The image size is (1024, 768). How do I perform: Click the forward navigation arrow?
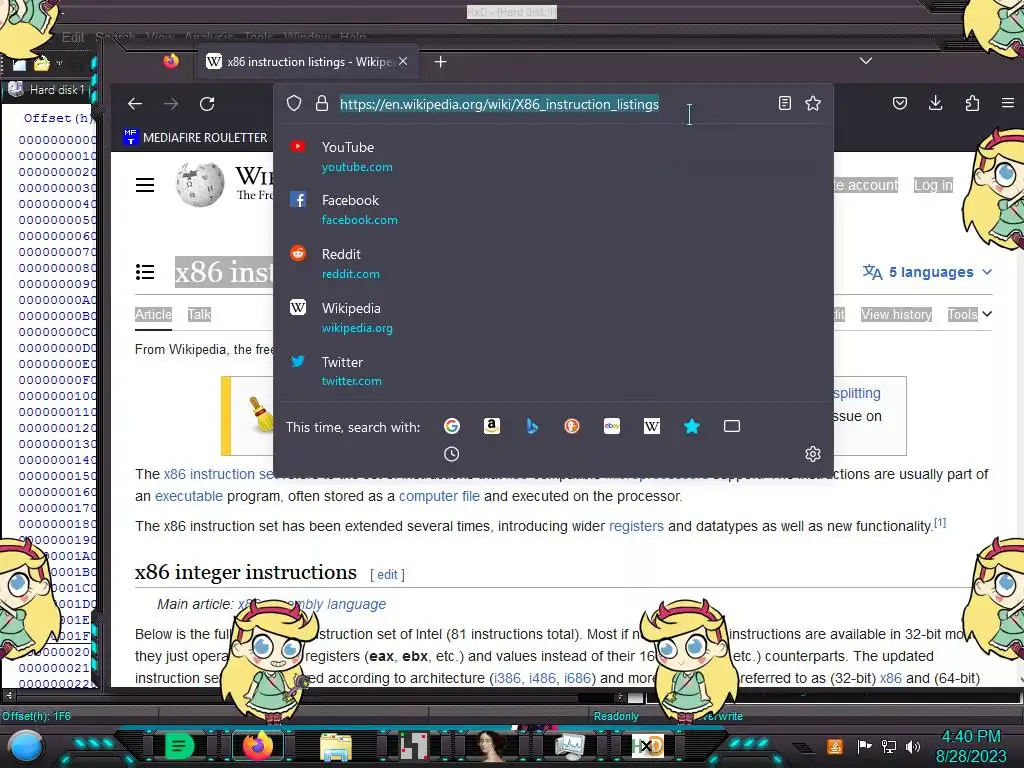pyautogui.click(x=171, y=104)
